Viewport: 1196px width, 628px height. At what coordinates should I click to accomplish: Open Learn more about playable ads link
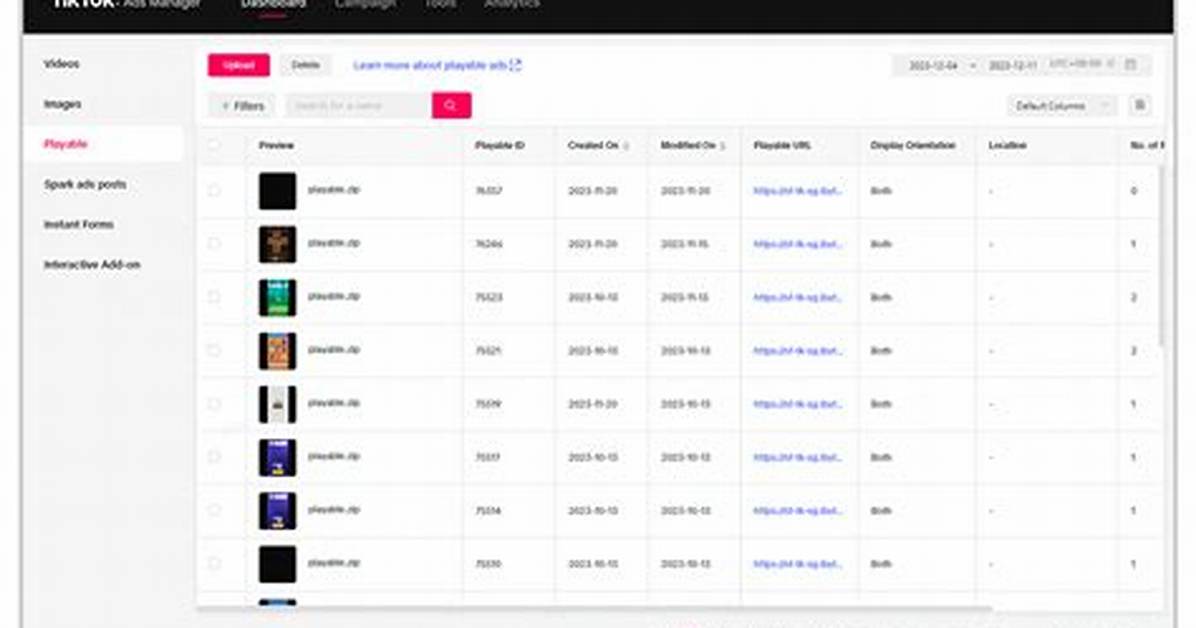tap(430, 66)
